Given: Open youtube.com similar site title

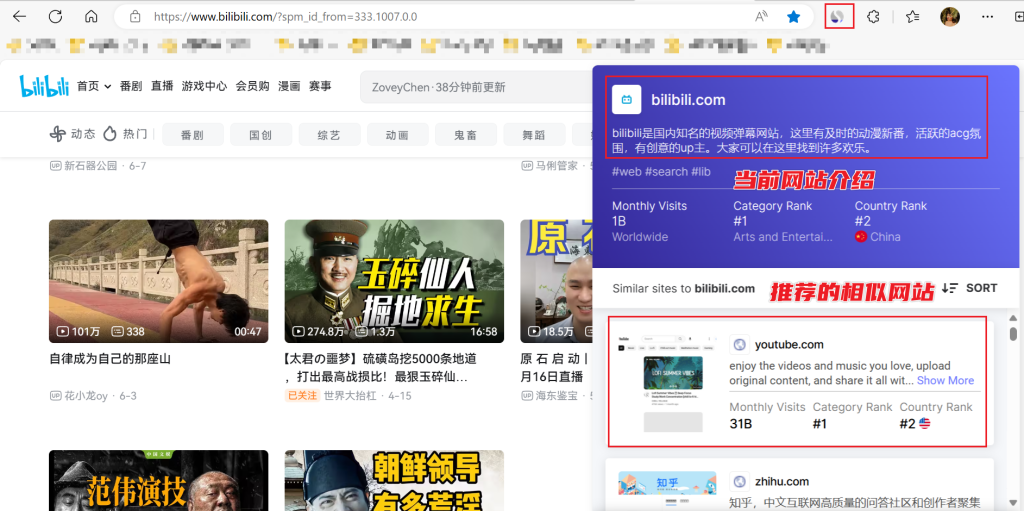Looking at the screenshot, I should pyautogui.click(x=789, y=344).
